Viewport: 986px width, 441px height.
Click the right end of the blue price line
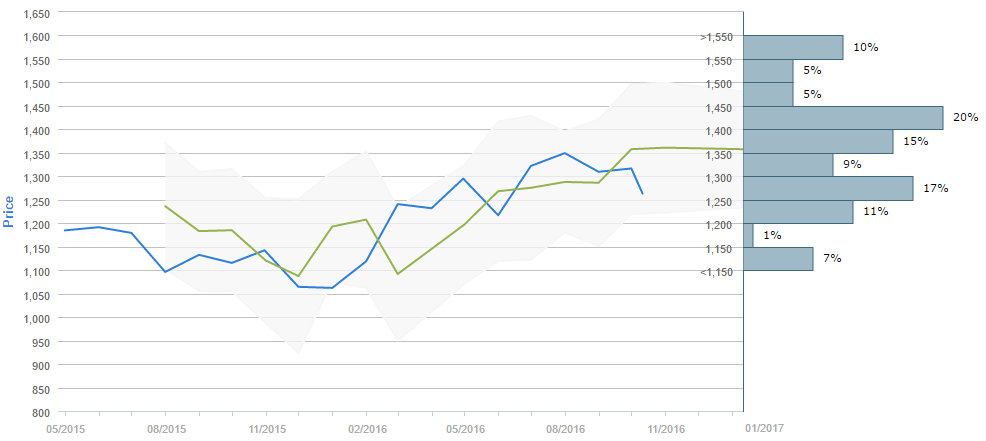tap(642, 193)
